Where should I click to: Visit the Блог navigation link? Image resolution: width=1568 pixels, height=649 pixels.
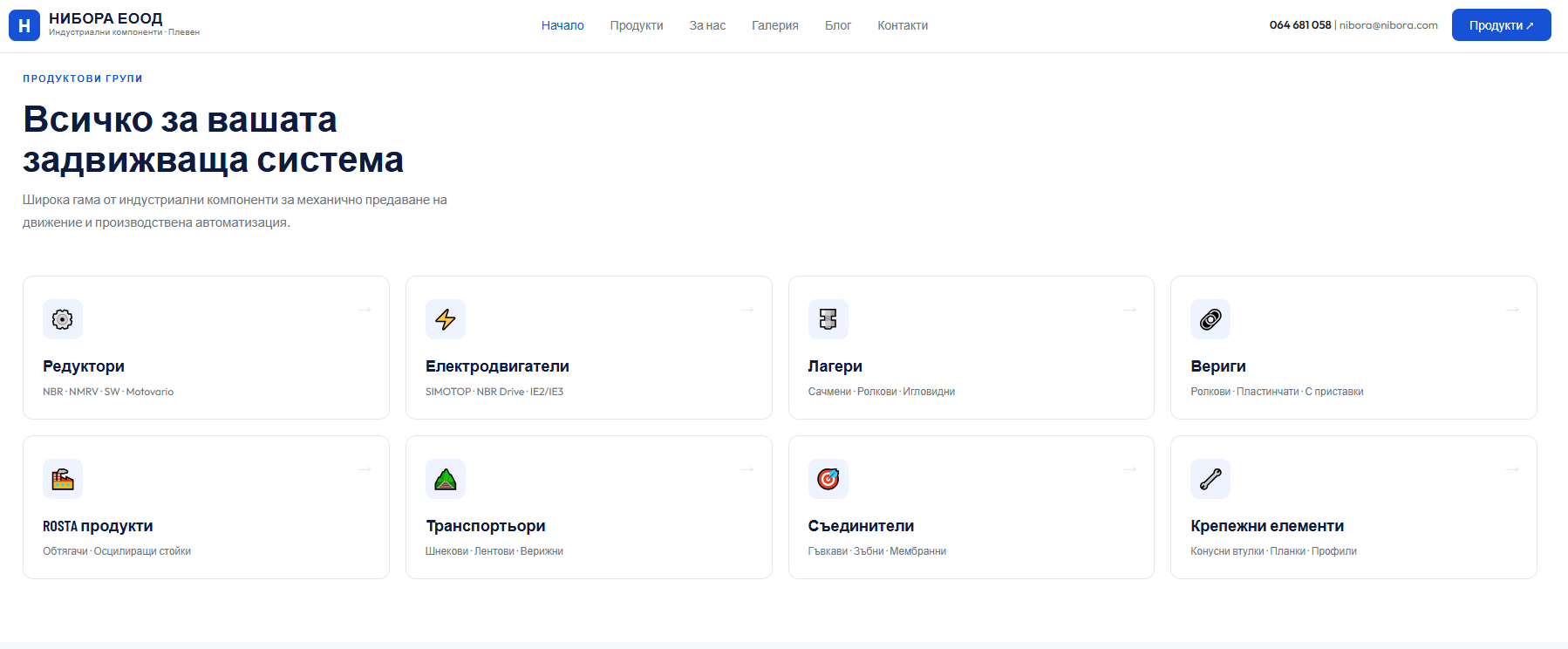pyautogui.click(x=838, y=25)
